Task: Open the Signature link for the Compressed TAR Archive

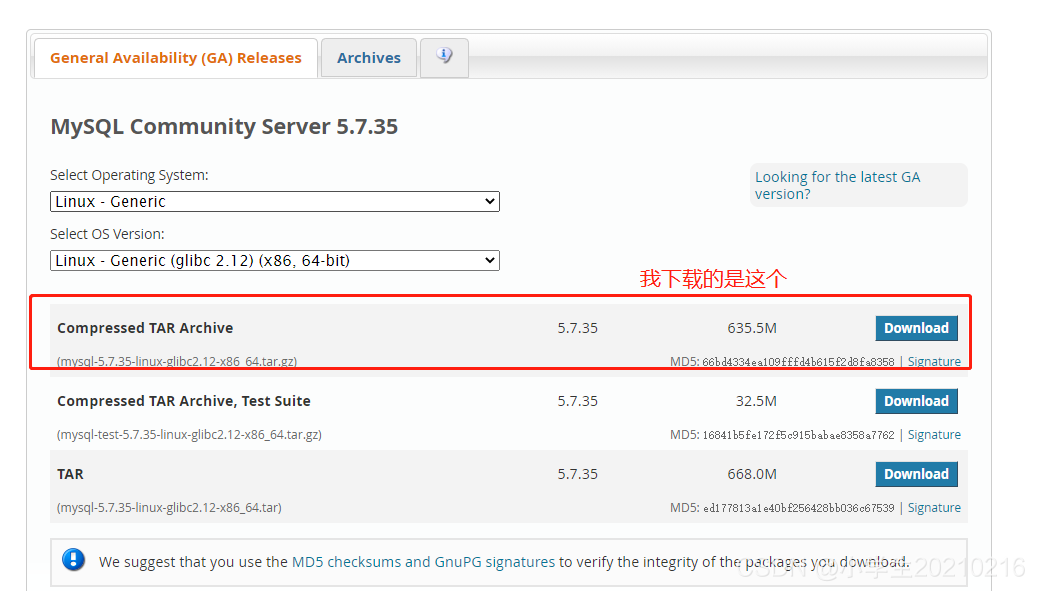Action: pyautogui.click(x=934, y=361)
